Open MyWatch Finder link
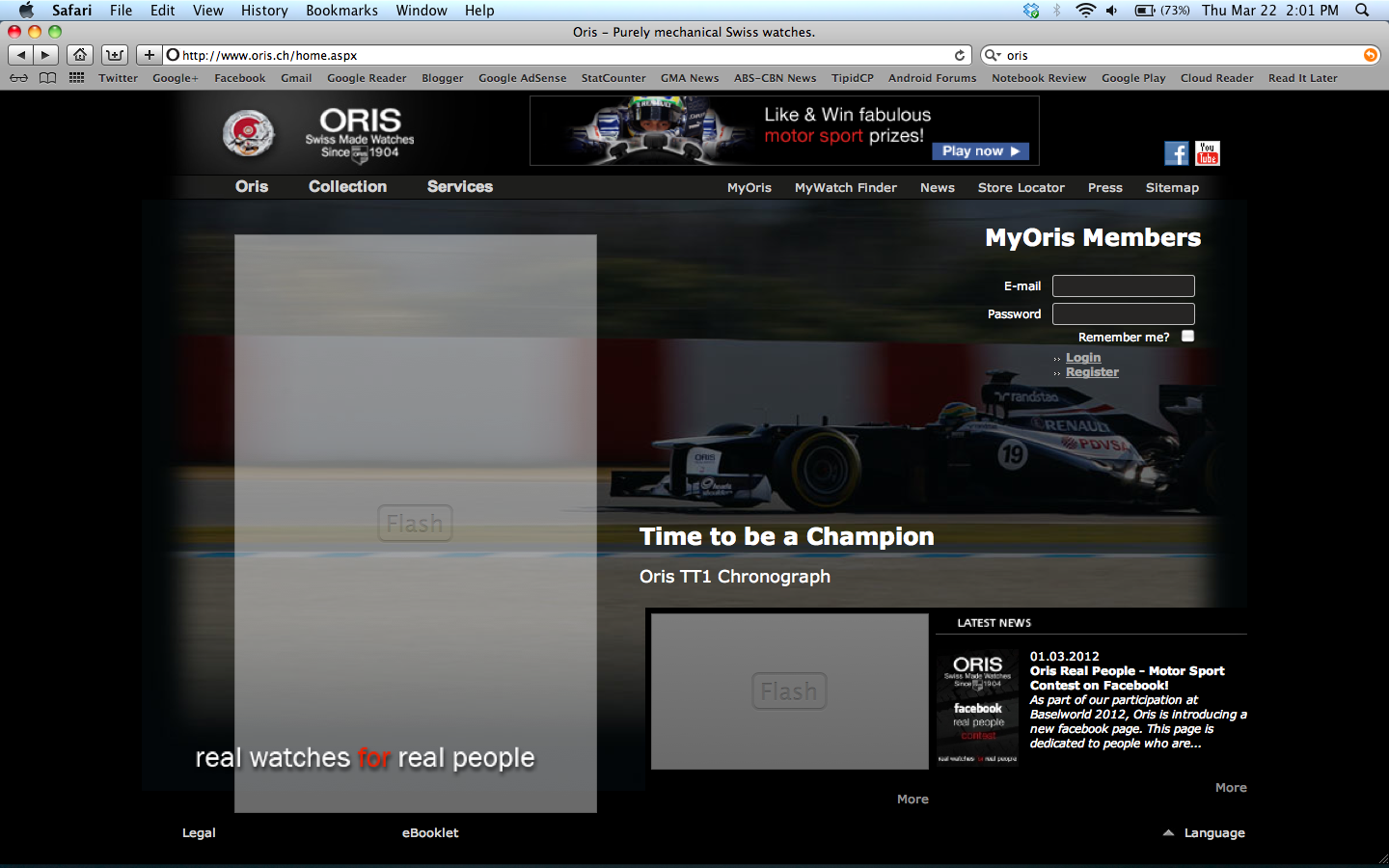Viewport: 1389px width, 868px height. click(846, 188)
